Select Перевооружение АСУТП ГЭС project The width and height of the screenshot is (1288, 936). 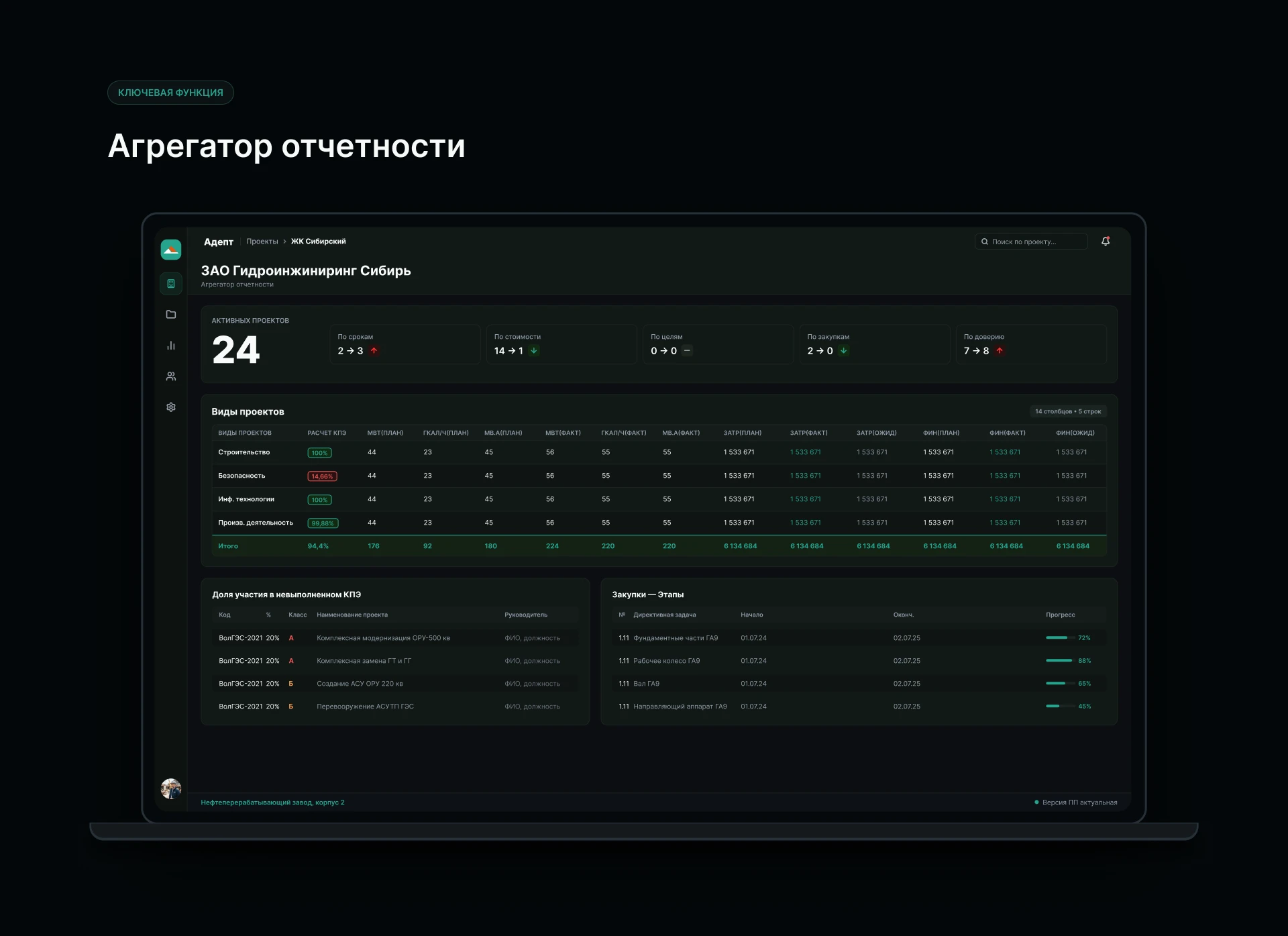366,707
